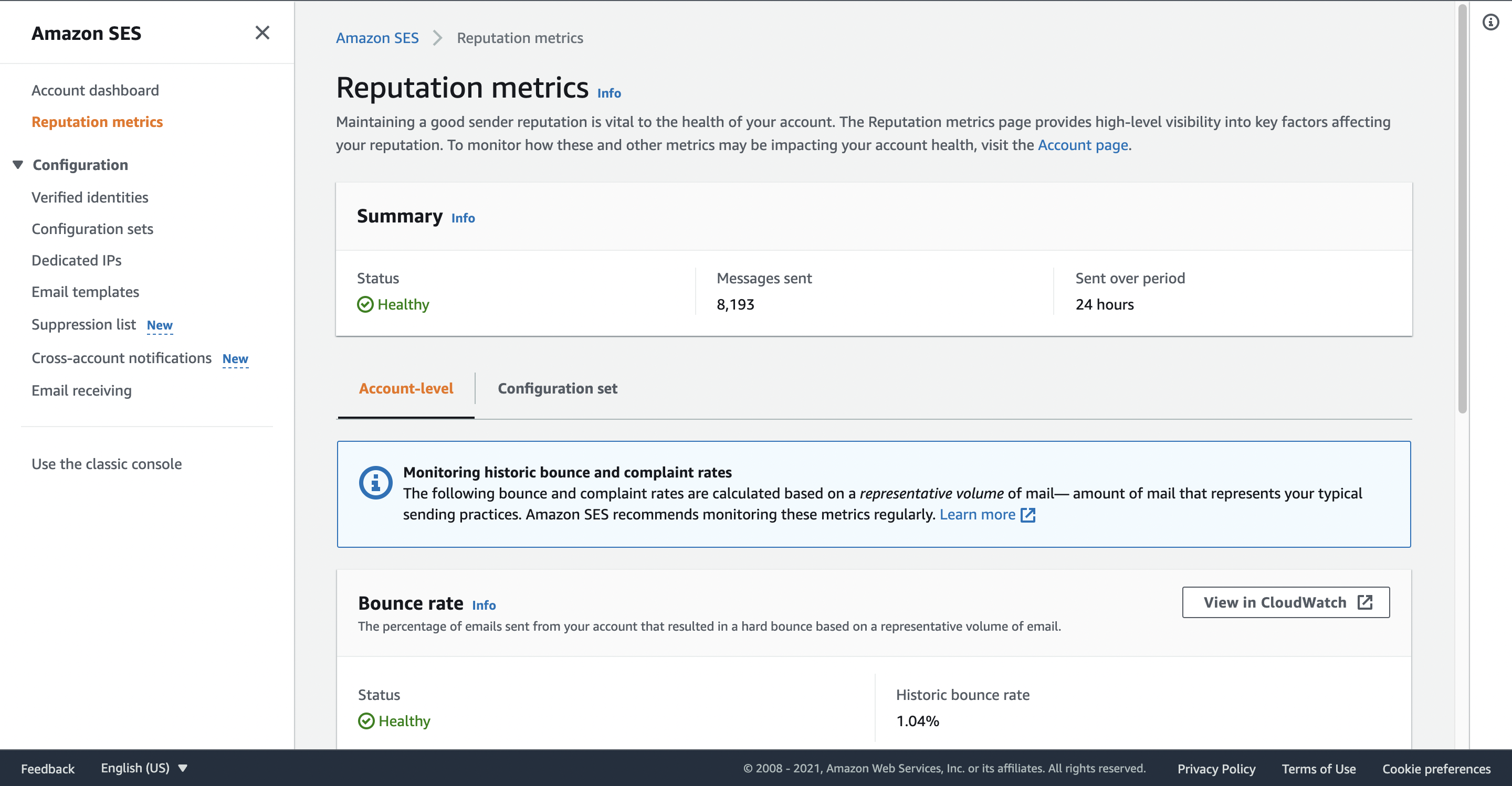Select the Account-level tab
The image size is (1512, 786).
(x=406, y=388)
